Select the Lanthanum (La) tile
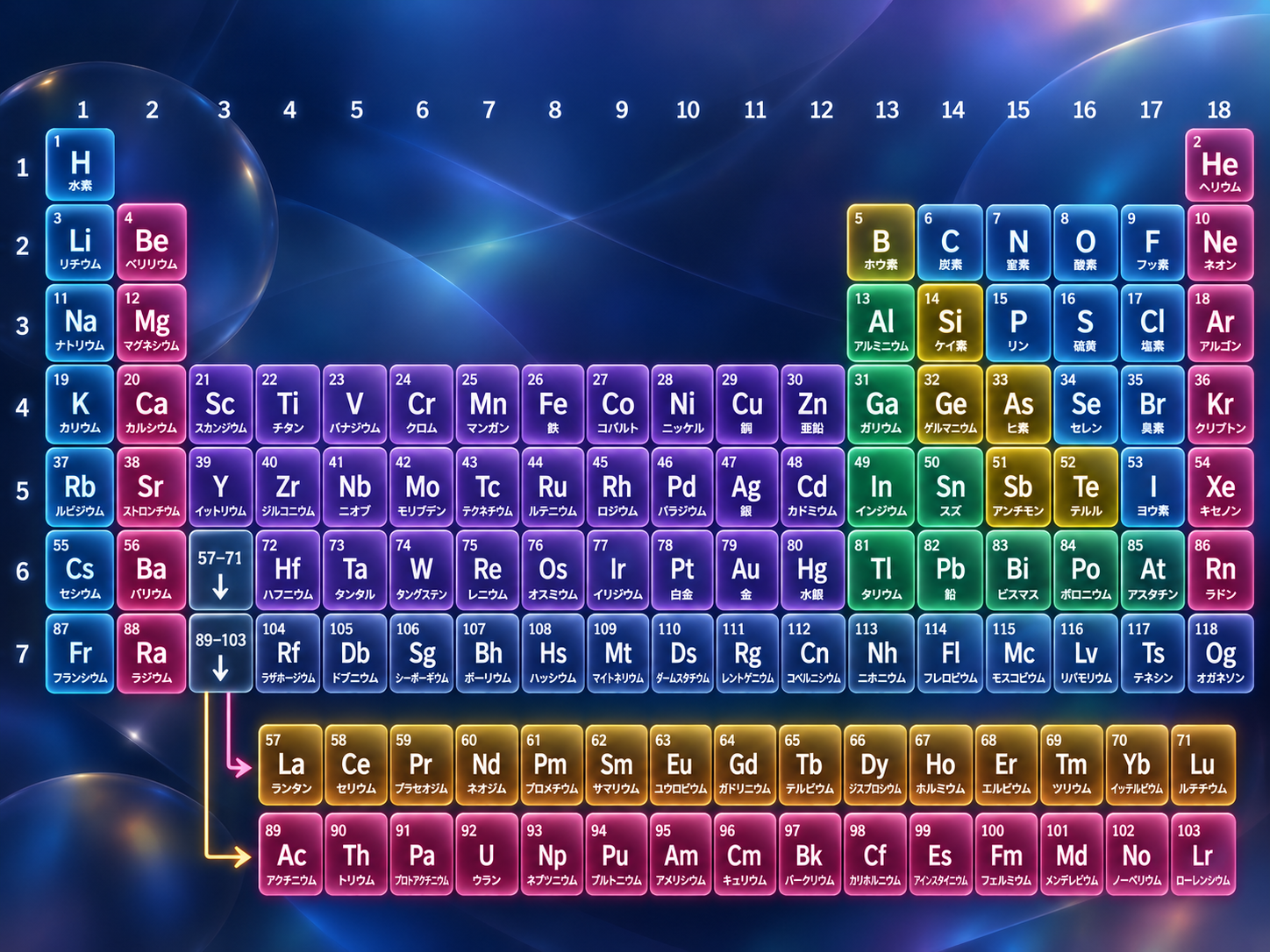 pyautogui.click(x=290, y=764)
